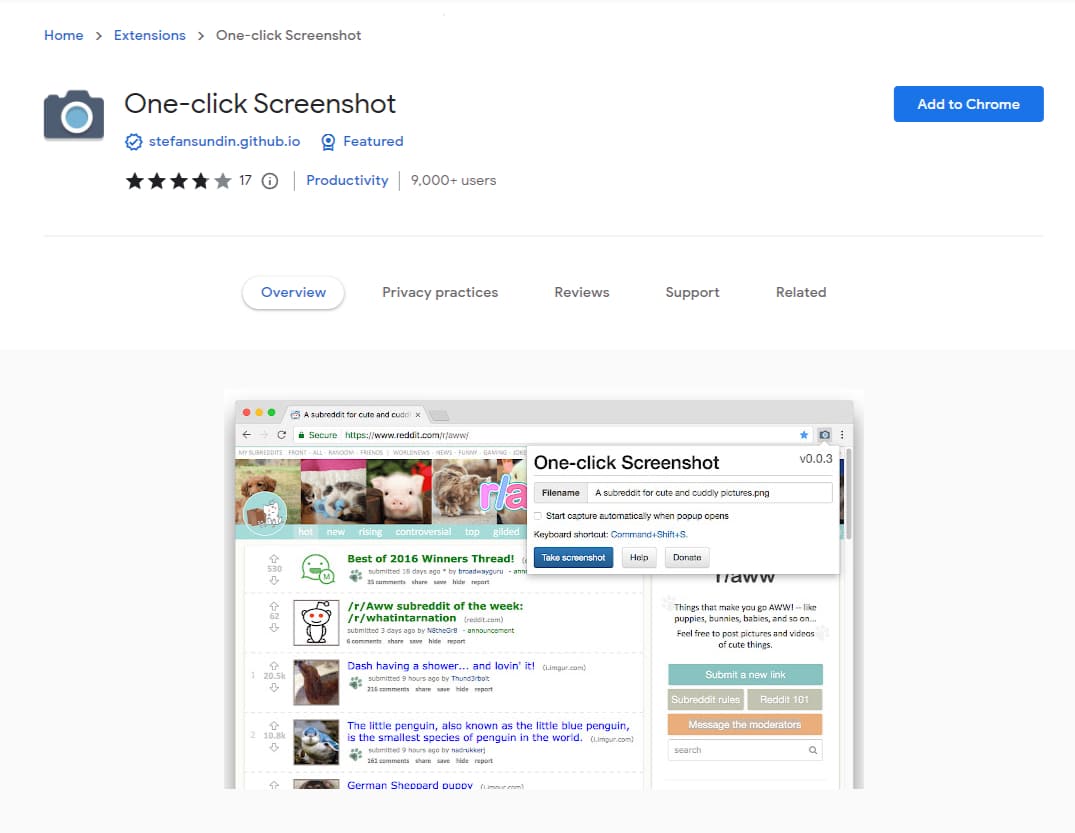Image resolution: width=1075 pixels, height=833 pixels.
Task: Click the info icon next to the rating count
Action: (269, 181)
